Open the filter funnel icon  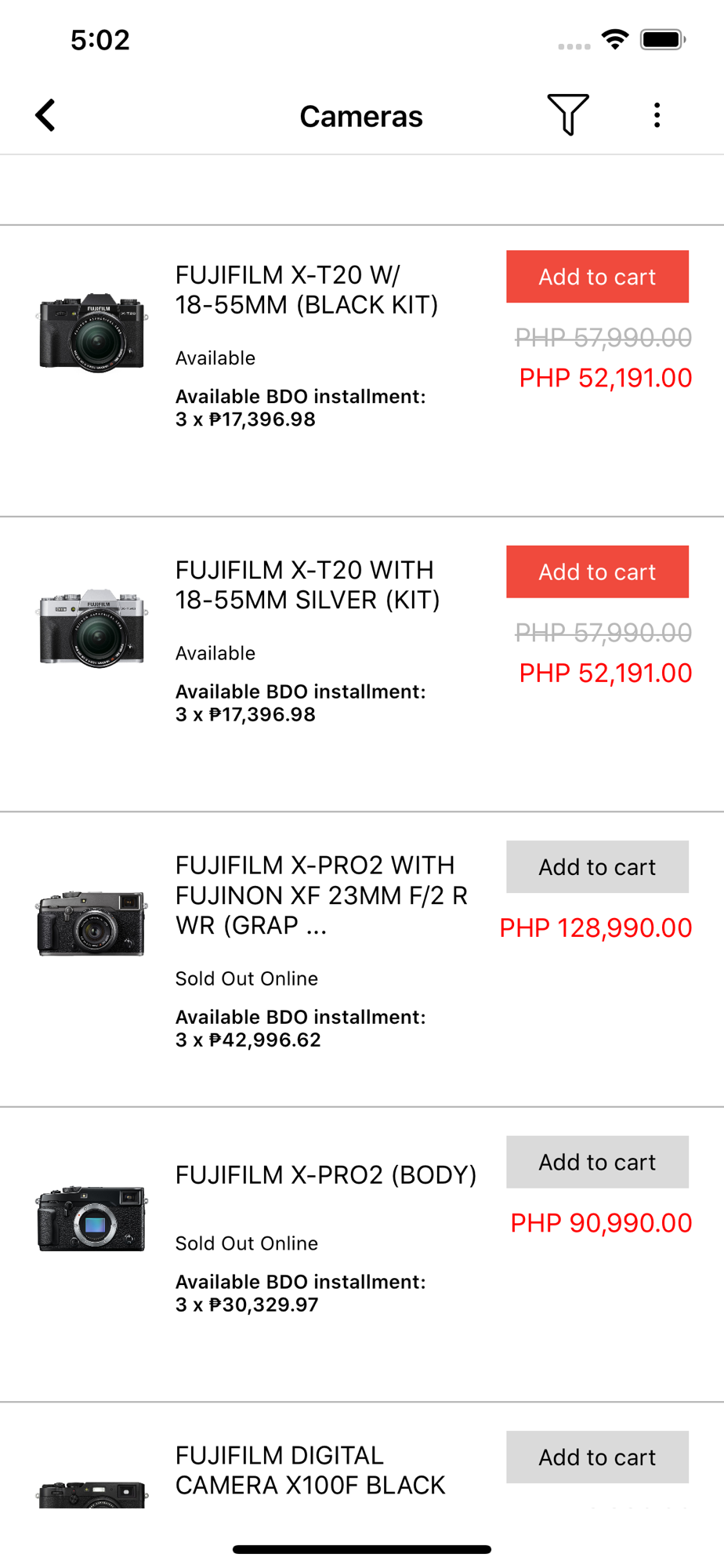pyautogui.click(x=567, y=115)
